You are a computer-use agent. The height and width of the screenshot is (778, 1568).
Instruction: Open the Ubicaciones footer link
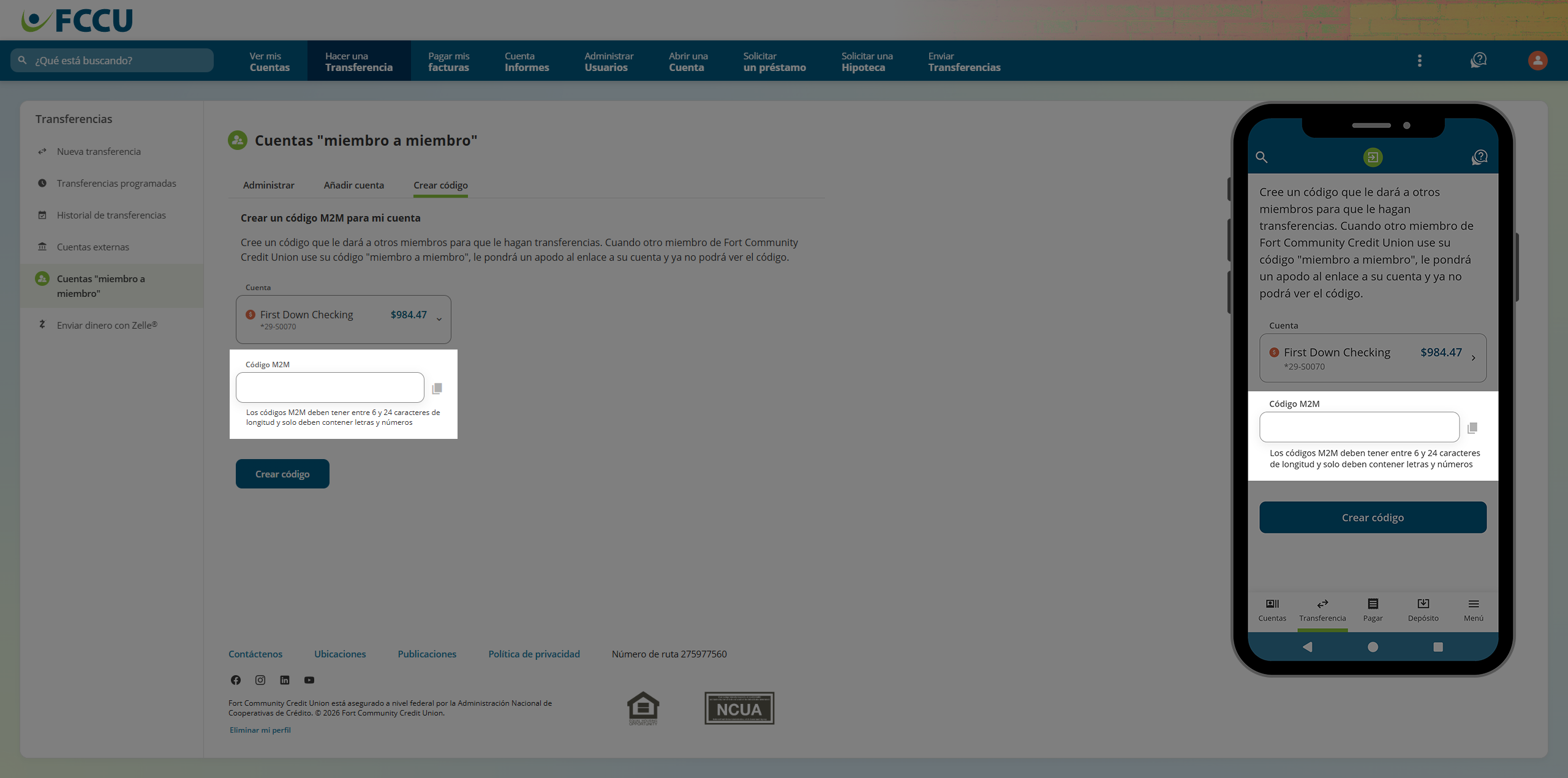pyautogui.click(x=340, y=654)
